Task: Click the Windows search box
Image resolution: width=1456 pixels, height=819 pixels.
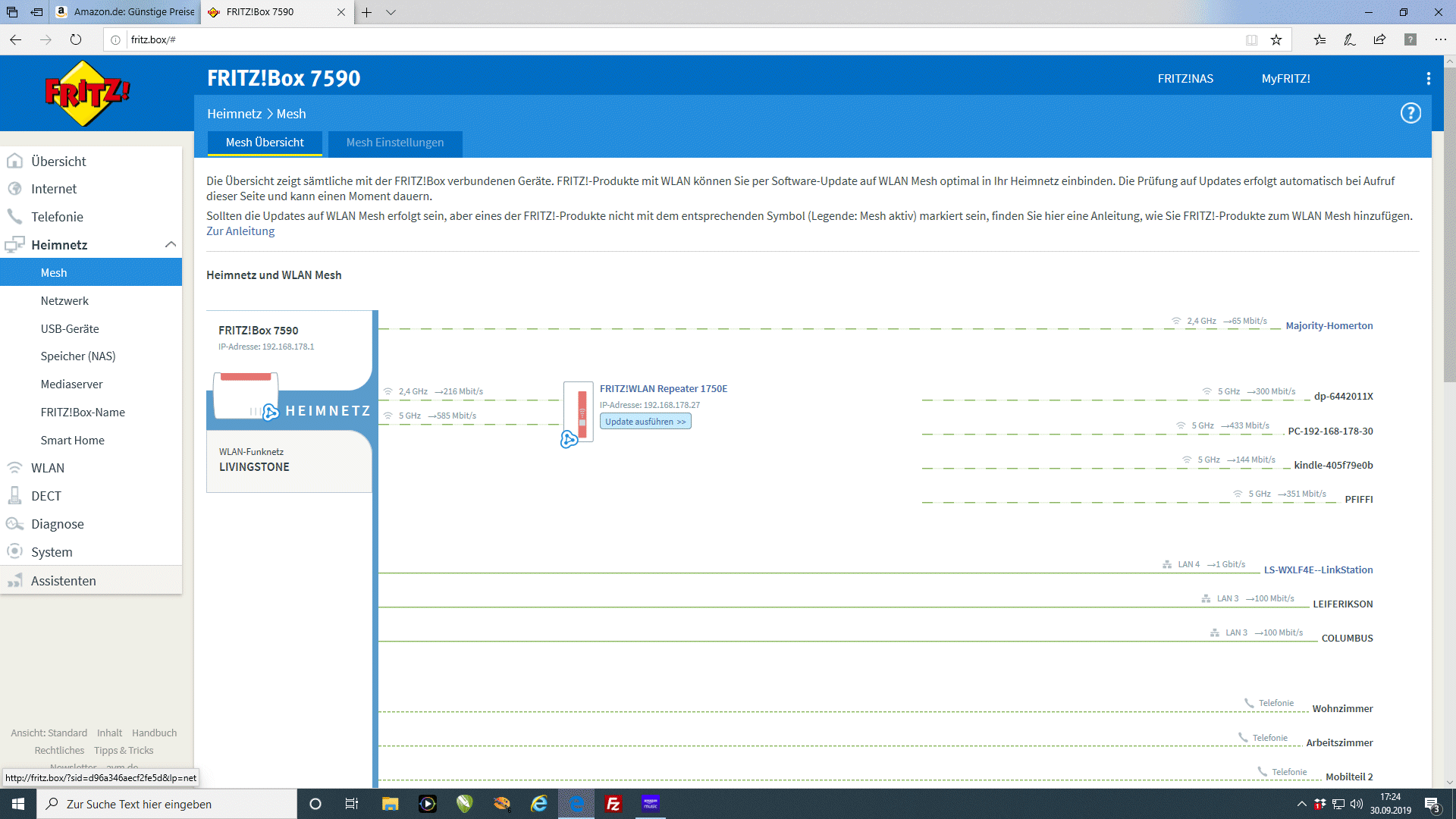Action: (167, 804)
